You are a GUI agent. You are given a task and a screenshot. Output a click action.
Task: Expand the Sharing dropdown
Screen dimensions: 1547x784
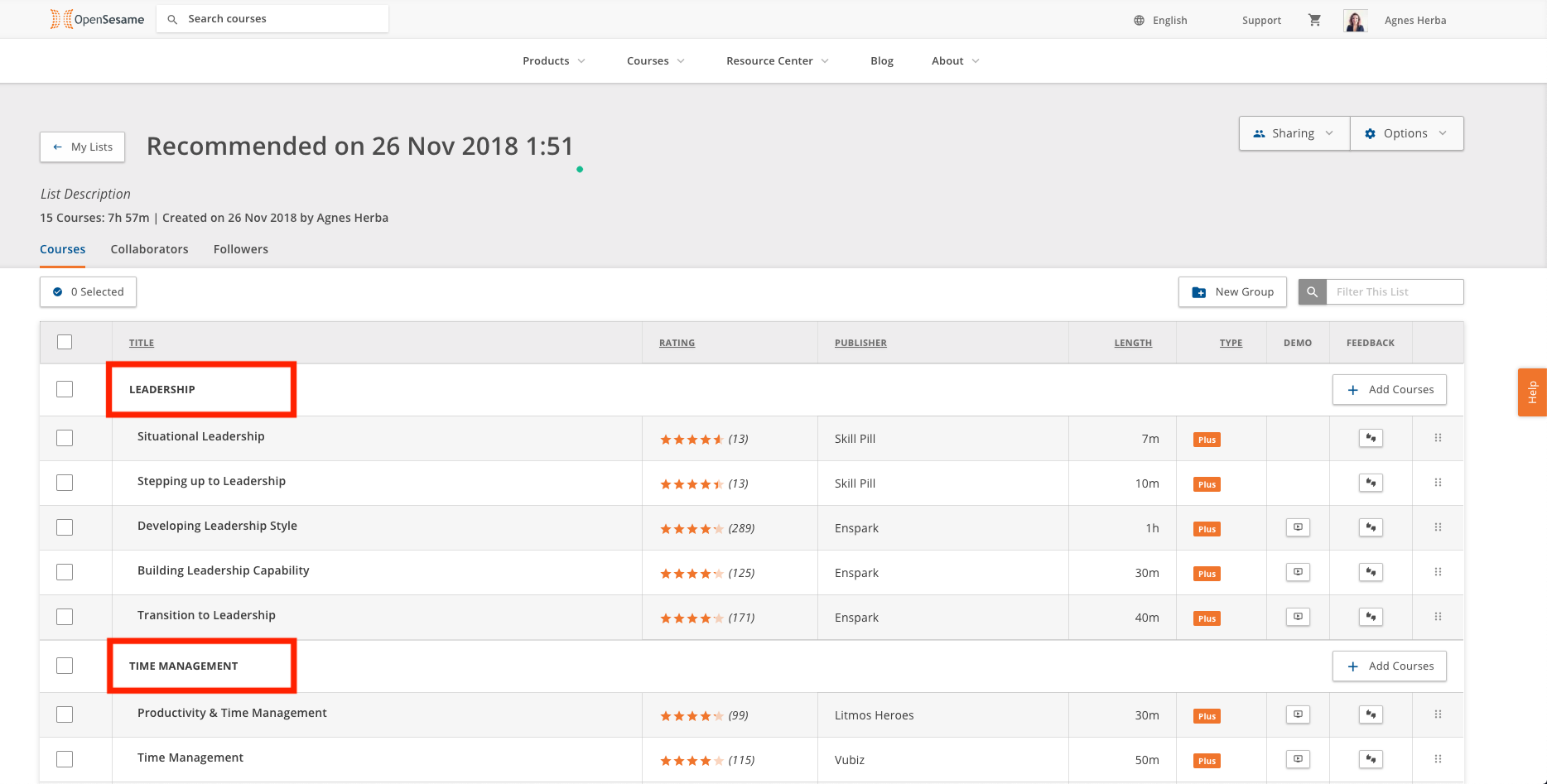coord(1294,133)
